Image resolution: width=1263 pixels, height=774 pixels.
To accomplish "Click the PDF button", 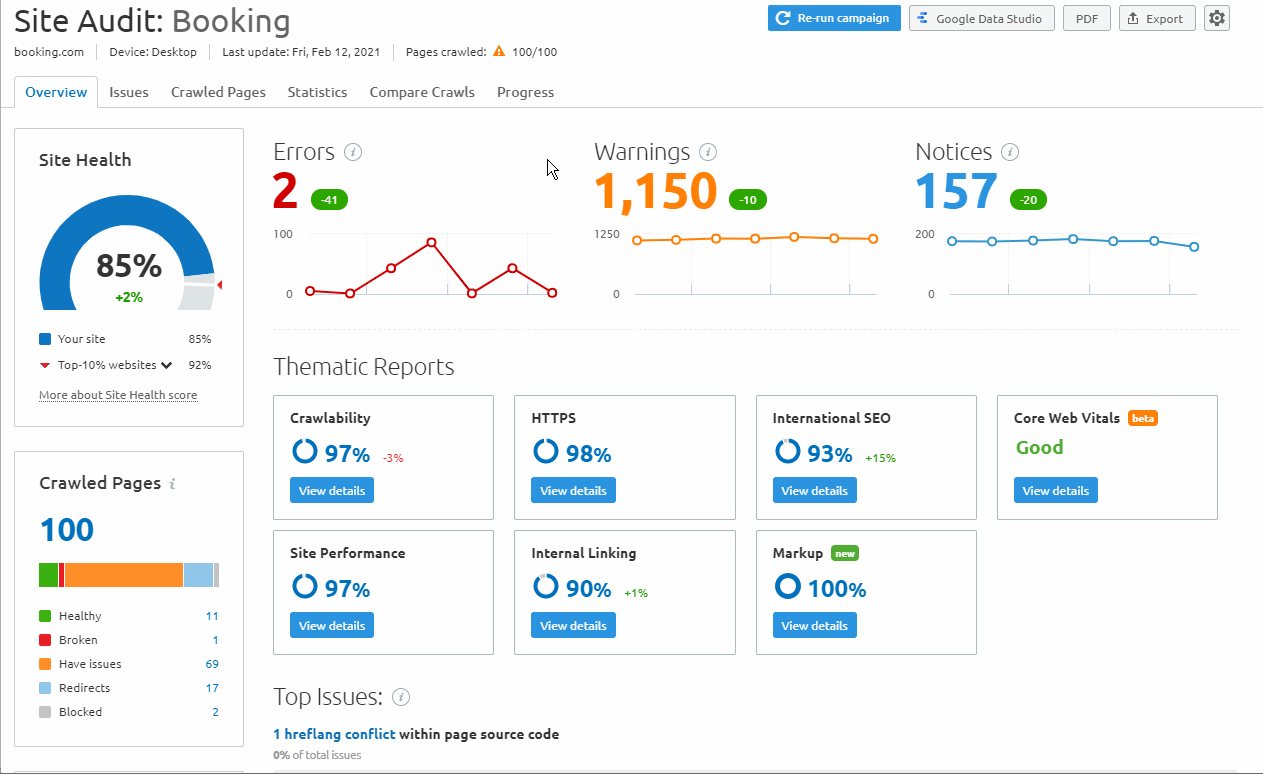I will point(1086,18).
